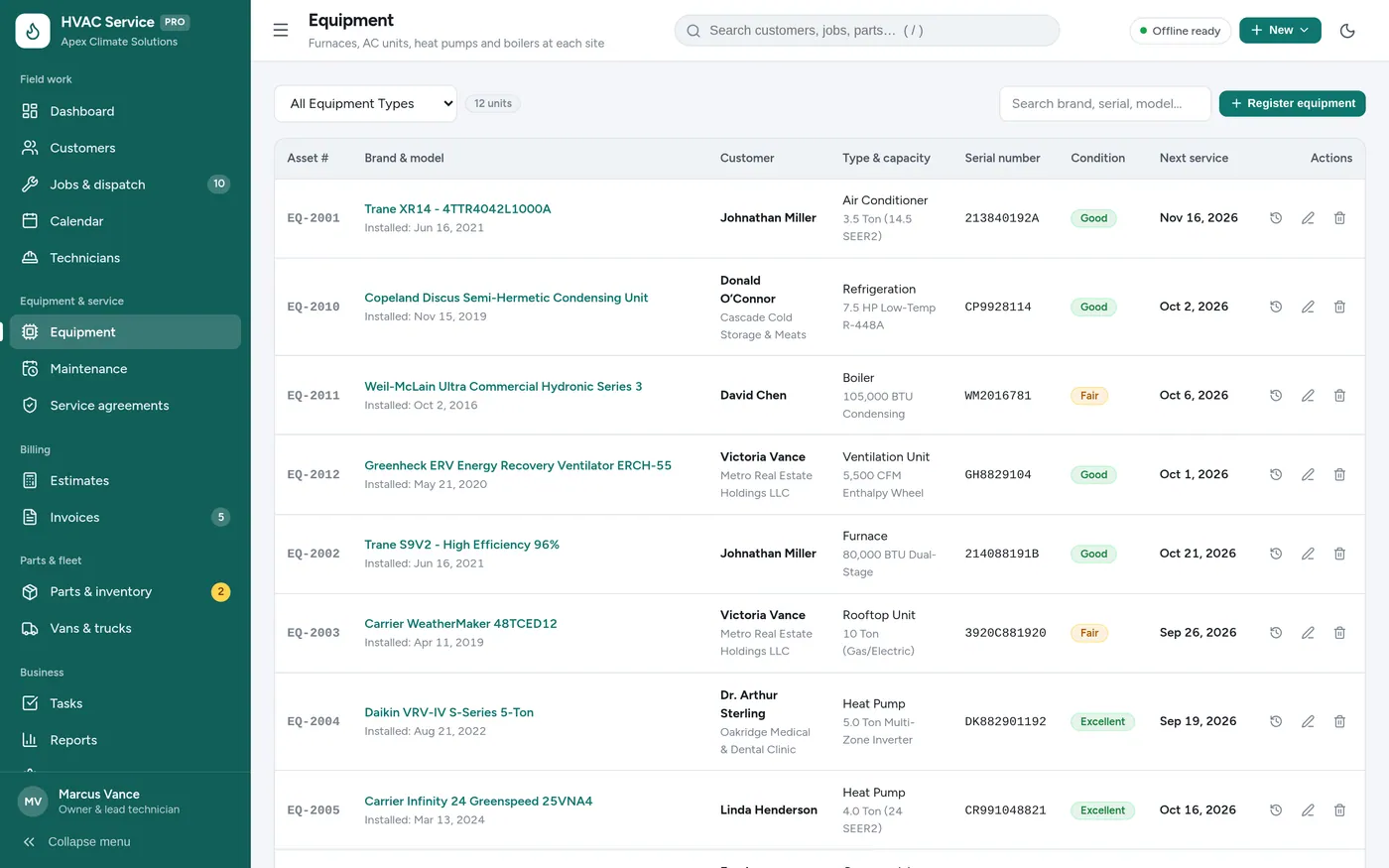Image resolution: width=1389 pixels, height=868 pixels.
Task: Go to Invoices in sidebar
Action: (x=125, y=518)
